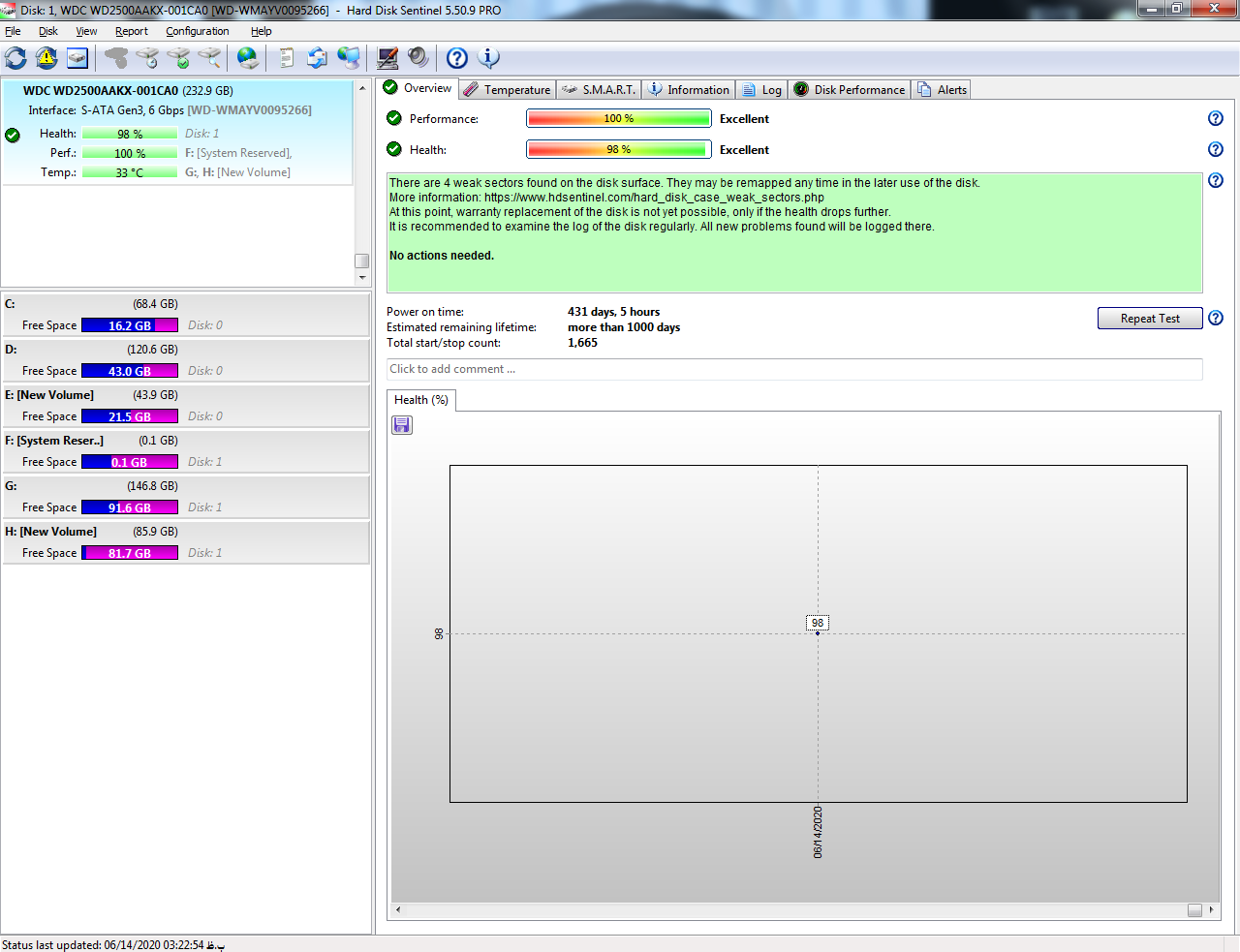Select the Overview tab
The image size is (1240, 952).
[x=418, y=88]
